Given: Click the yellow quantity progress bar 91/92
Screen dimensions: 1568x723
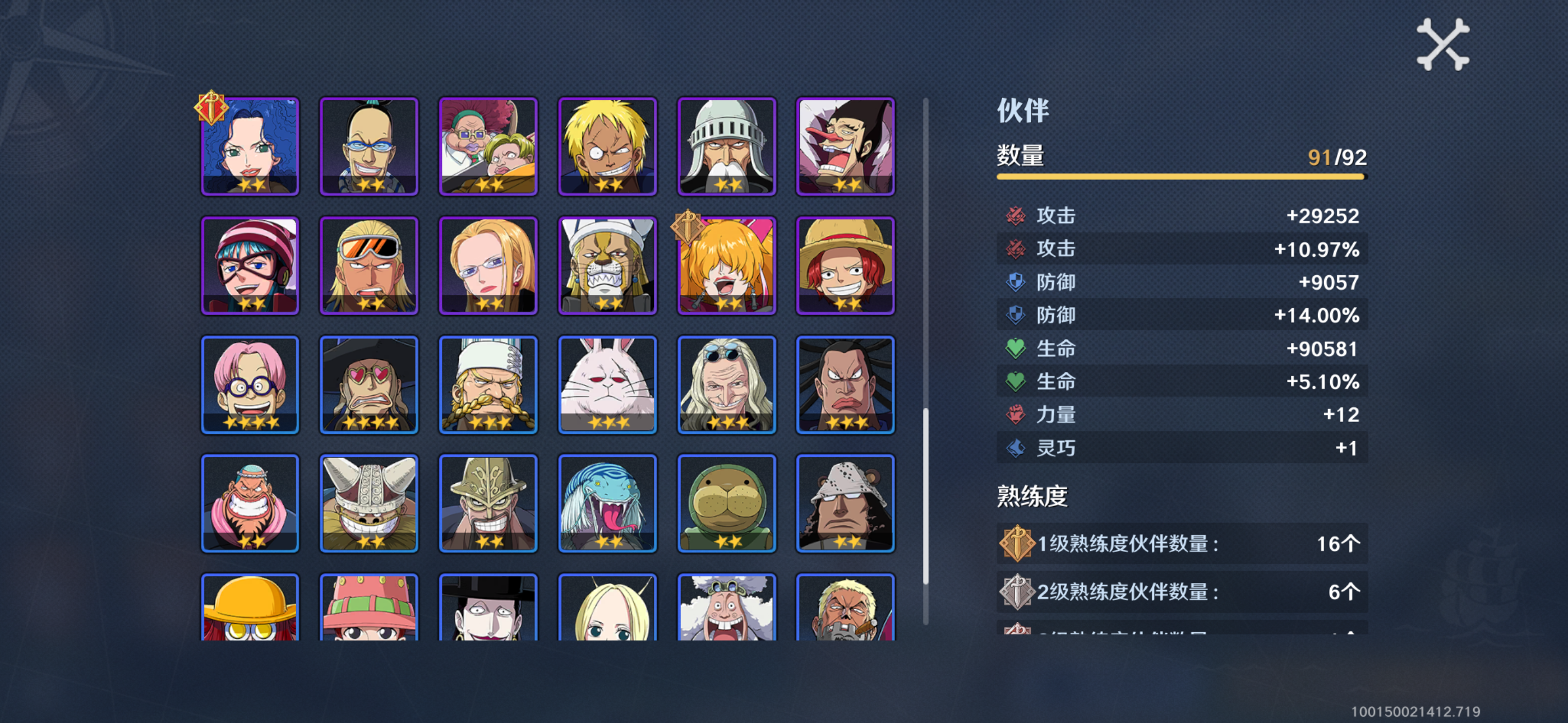Looking at the screenshot, I should coord(1182,177).
